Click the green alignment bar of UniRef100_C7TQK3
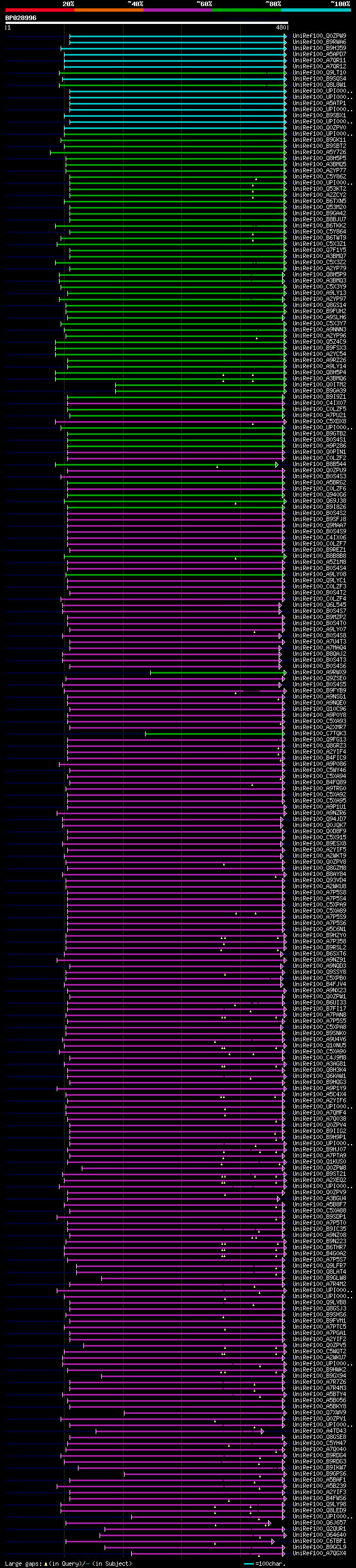The image size is (356, 1568). click(x=214, y=734)
